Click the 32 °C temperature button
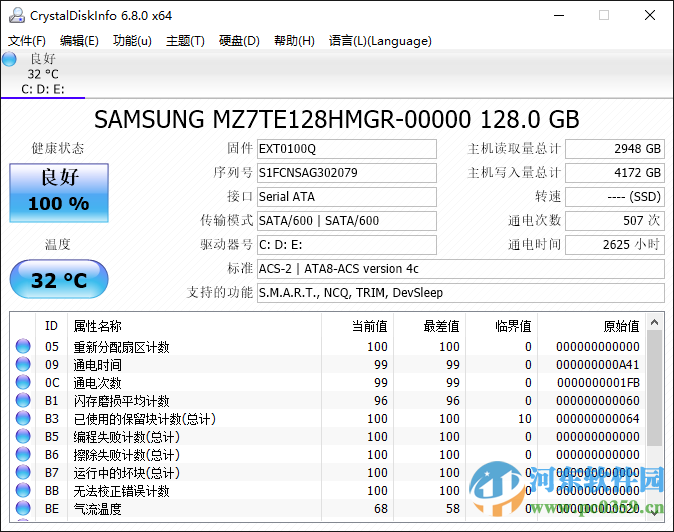674x532 pixels. click(59, 279)
